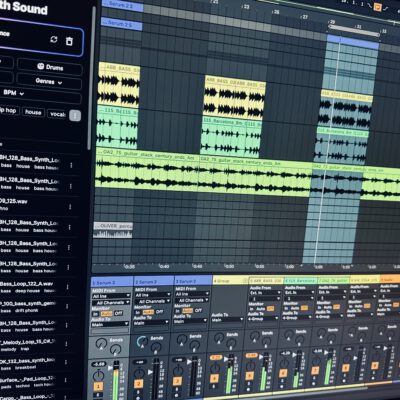Toggle track 8 activator button

click(x=345, y=368)
